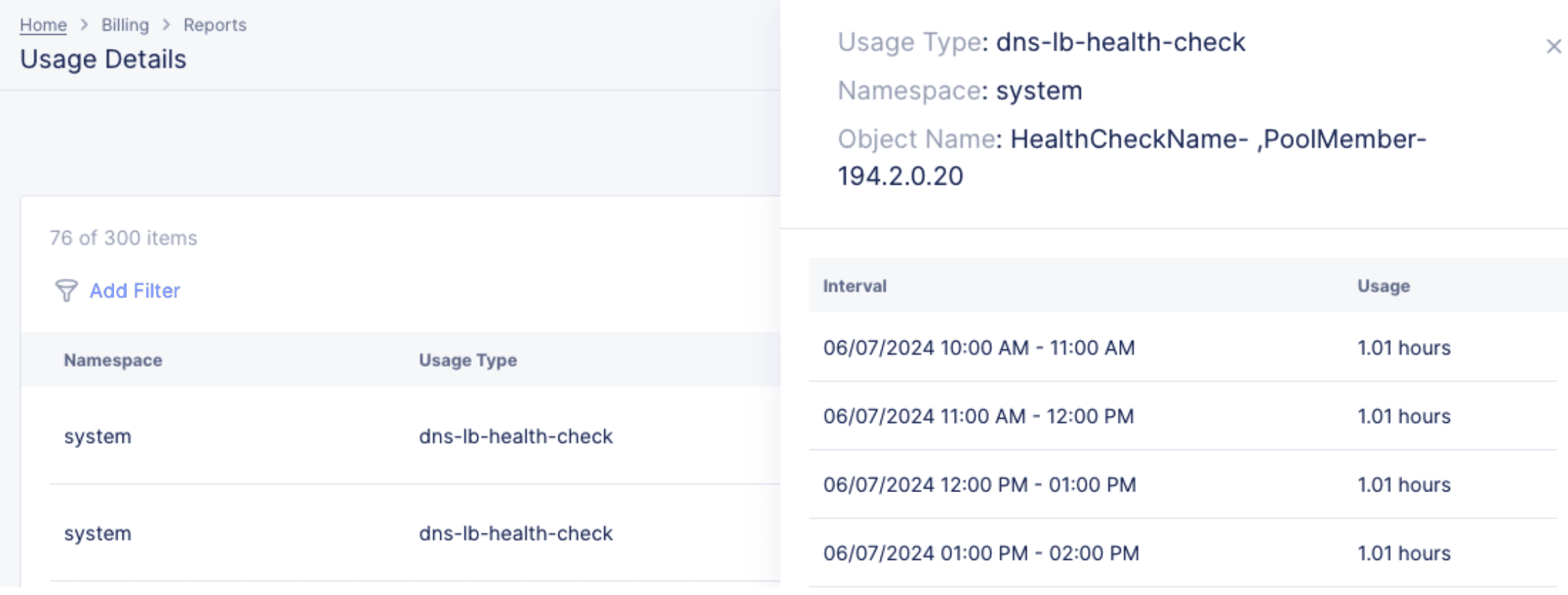This screenshot has width=1568, height=595.
Task: Click the chevron after Home breadcrumb
Action: [85, 25]
